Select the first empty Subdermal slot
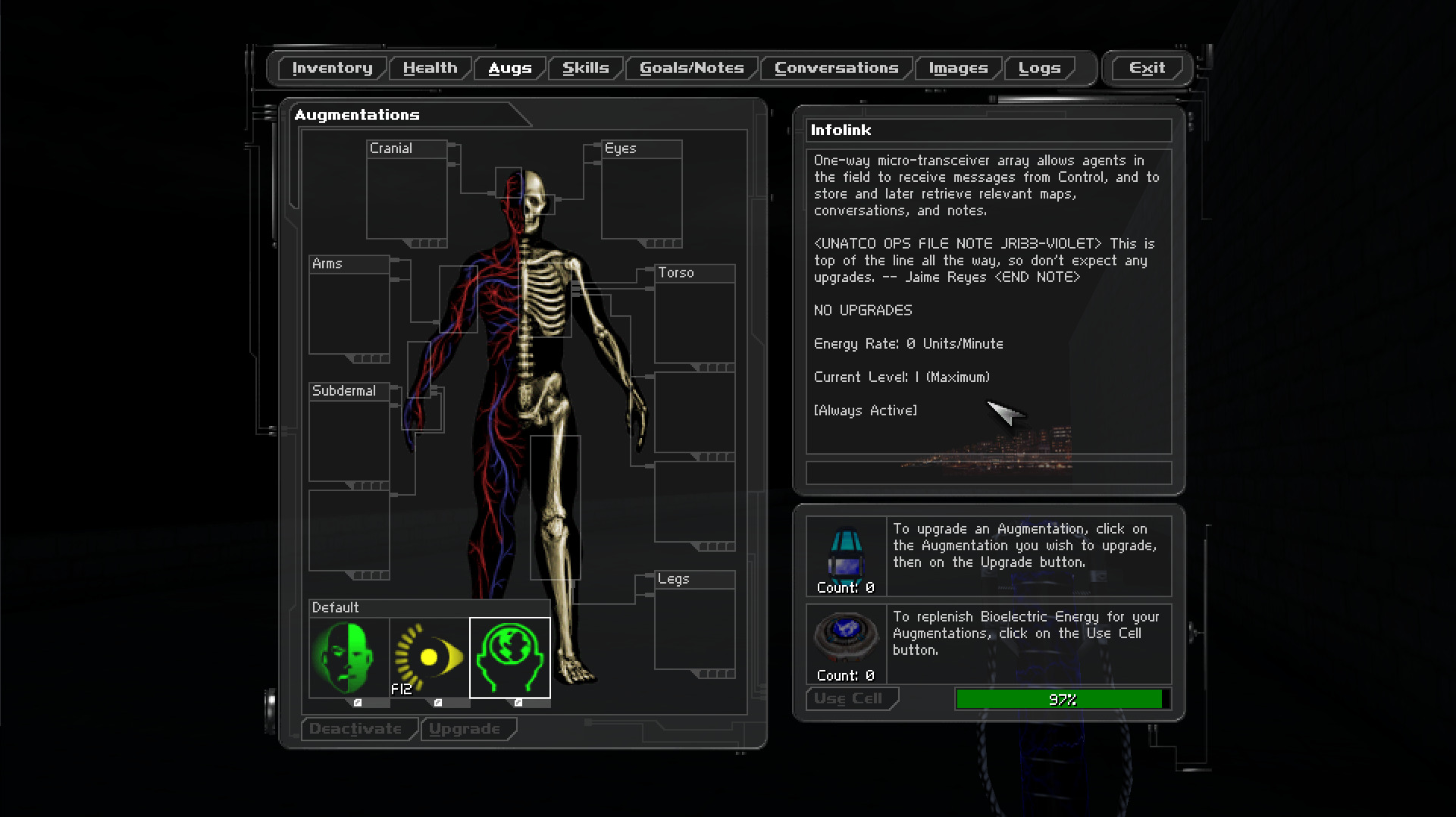Screen dimensions: 1456x817 [x=349, y=440]
